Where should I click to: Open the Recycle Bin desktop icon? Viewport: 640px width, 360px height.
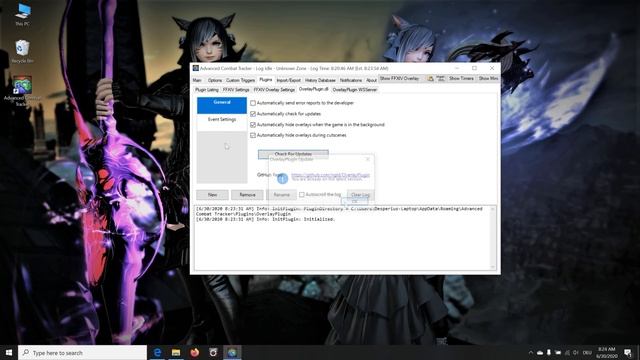click(x=22, y=51)
